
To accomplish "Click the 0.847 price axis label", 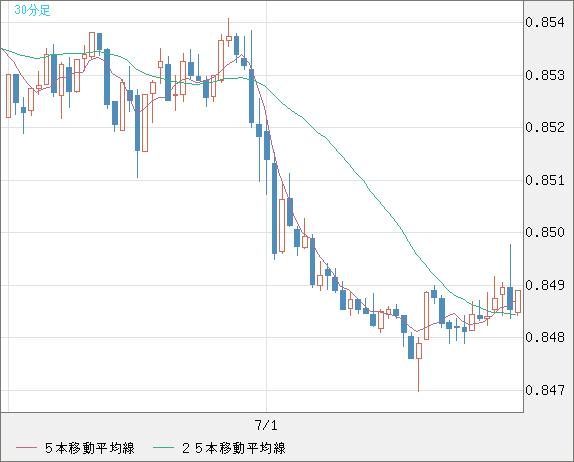I will click(x=545, y=390).
